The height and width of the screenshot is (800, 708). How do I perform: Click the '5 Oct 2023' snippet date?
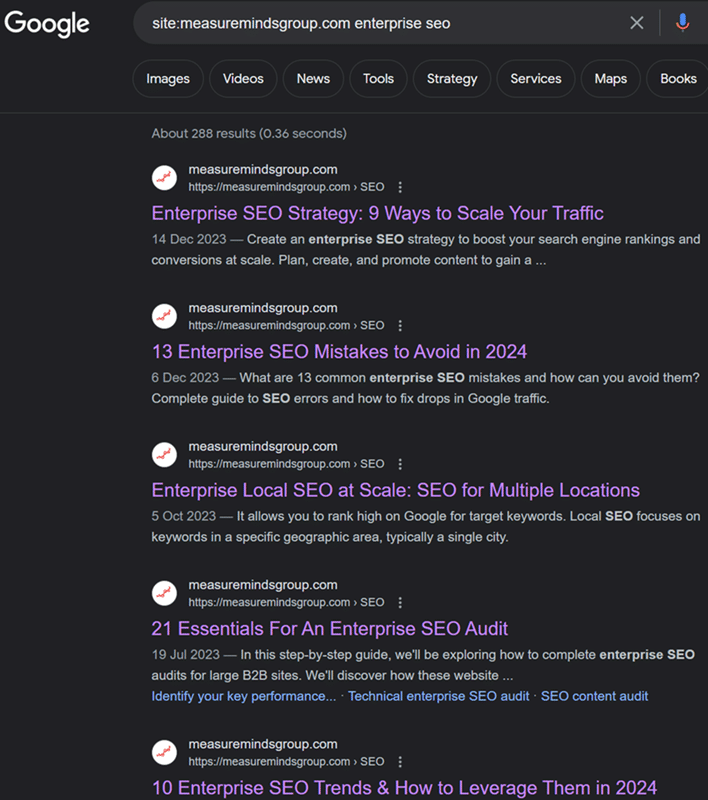(x=184, y=516)
